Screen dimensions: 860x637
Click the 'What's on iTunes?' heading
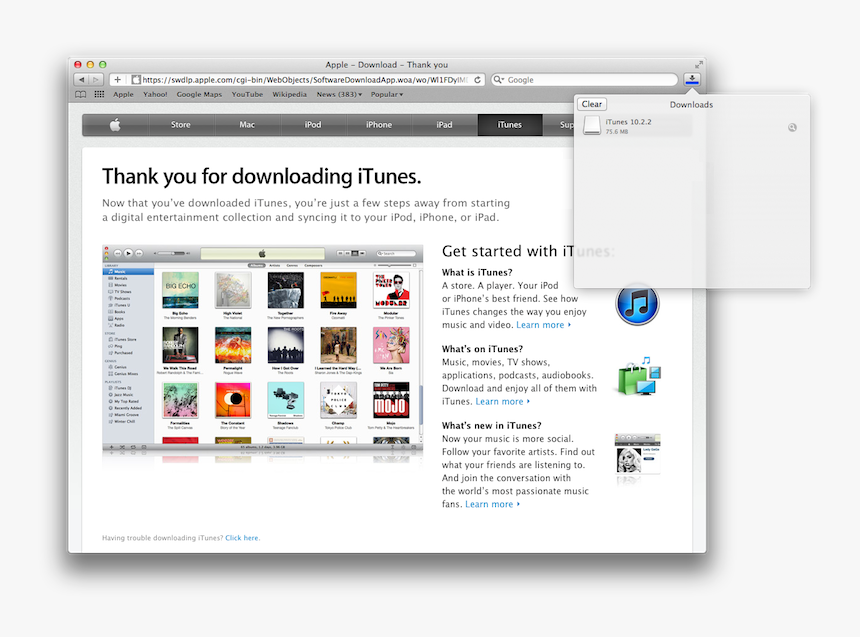pos(483,349)
